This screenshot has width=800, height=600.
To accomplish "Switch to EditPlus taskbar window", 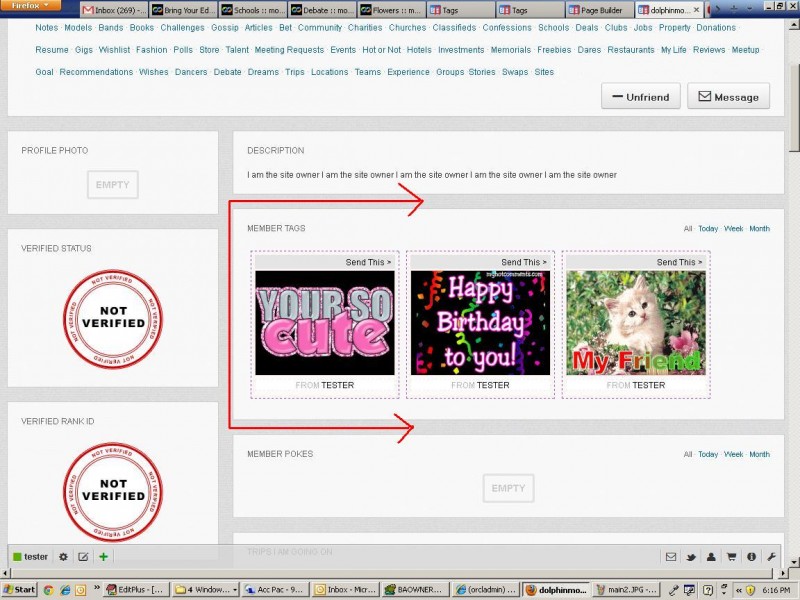I will click(x=136, y=590).
